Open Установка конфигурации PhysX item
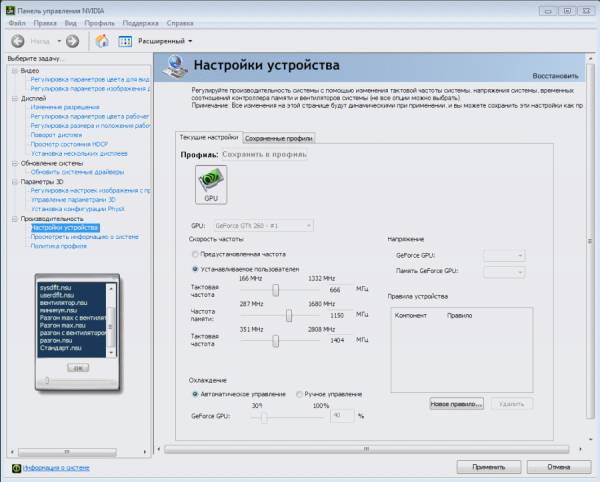Image resolution: width=600 pixels, height=482 pixels. (78, 209)
